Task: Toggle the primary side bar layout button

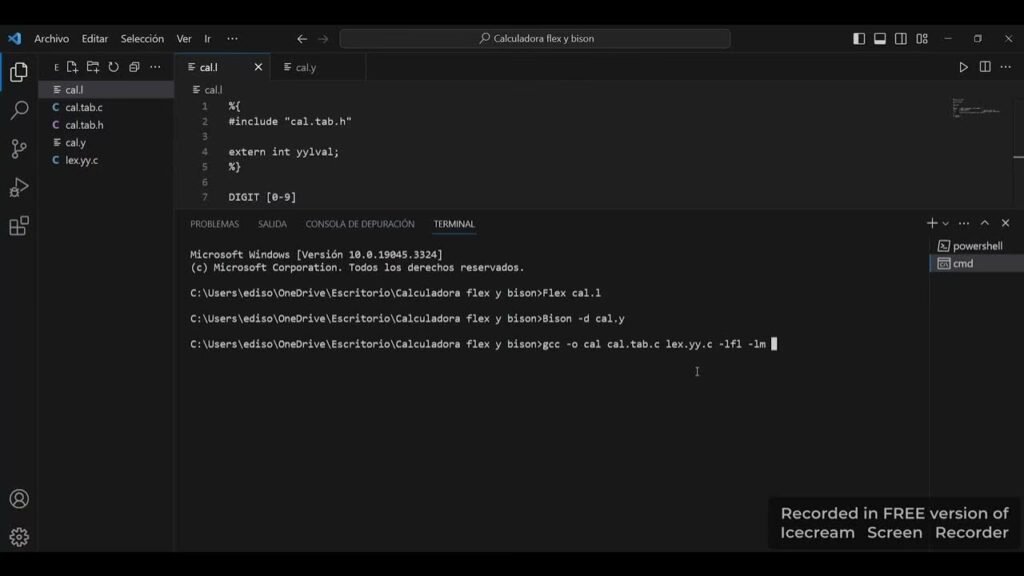Action: tap(859, 39)
